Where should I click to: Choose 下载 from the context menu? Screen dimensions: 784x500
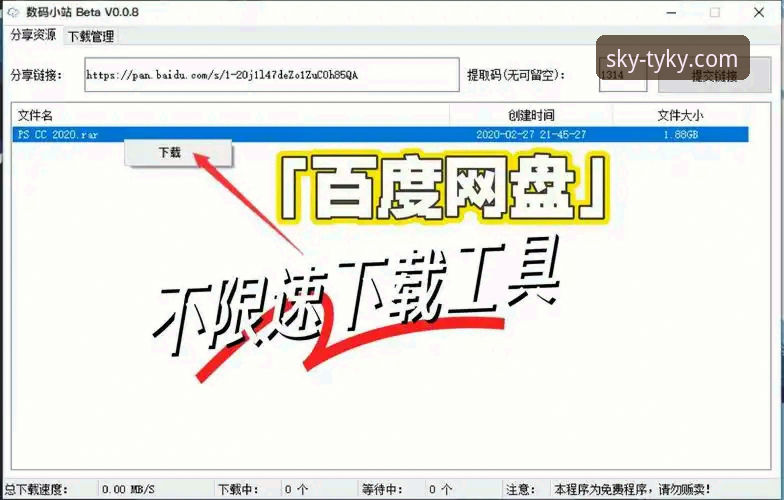(x=178, y=152)
